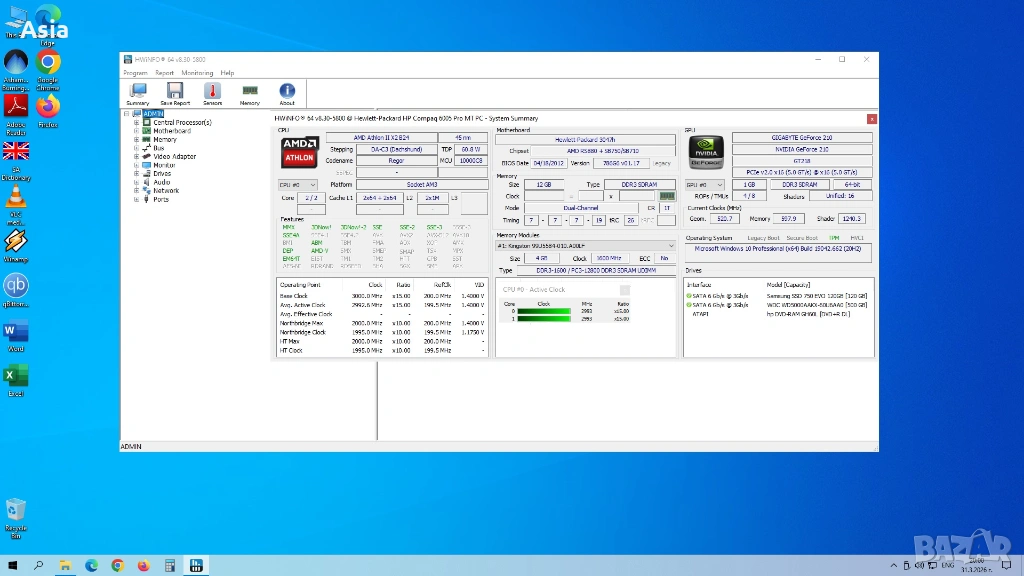The height and width of the screenshot is (576, 1024).
Task: Open the memory module selection dropdown
Action: click(586, 245)
